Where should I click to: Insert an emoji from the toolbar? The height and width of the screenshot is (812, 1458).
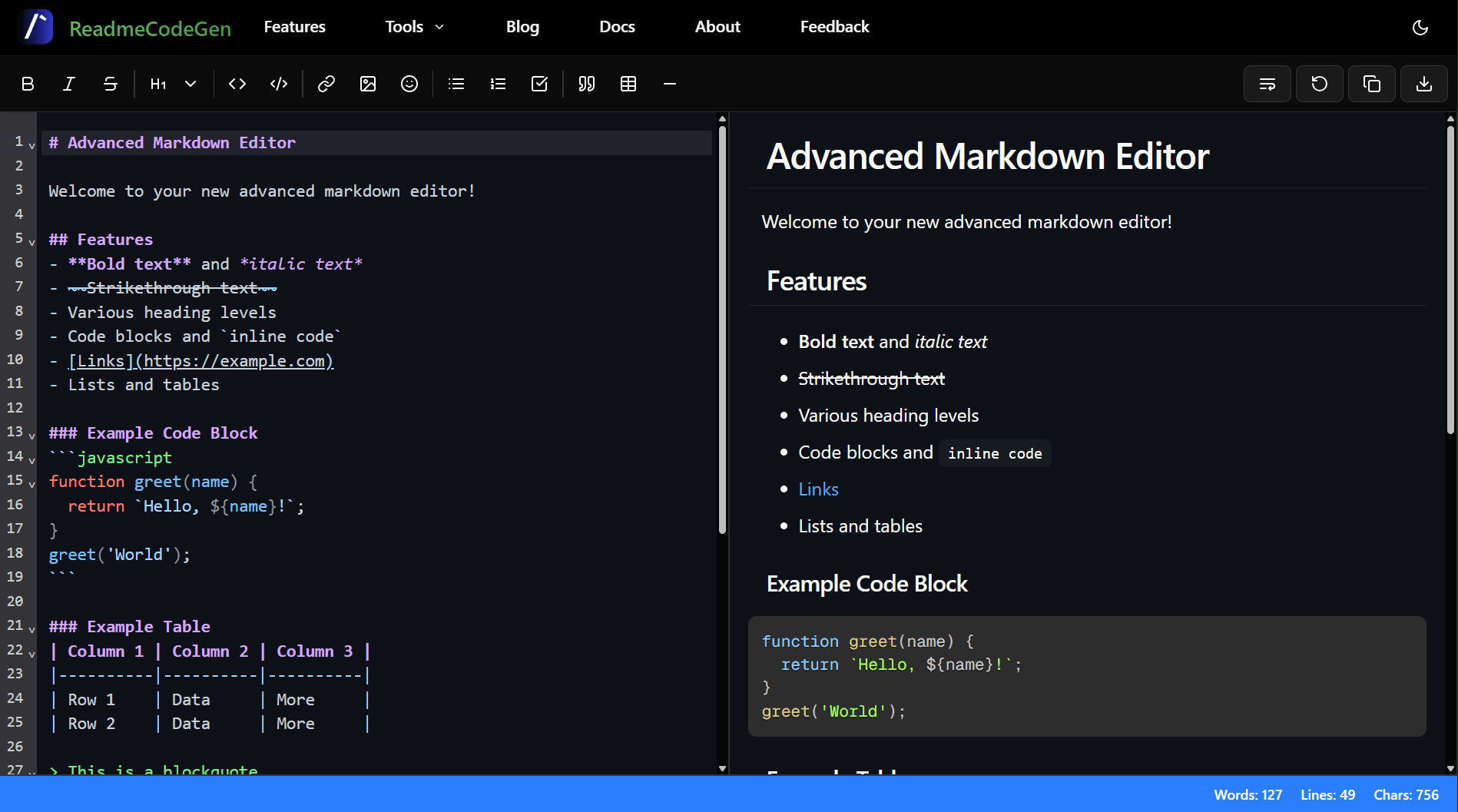(409, 84)
